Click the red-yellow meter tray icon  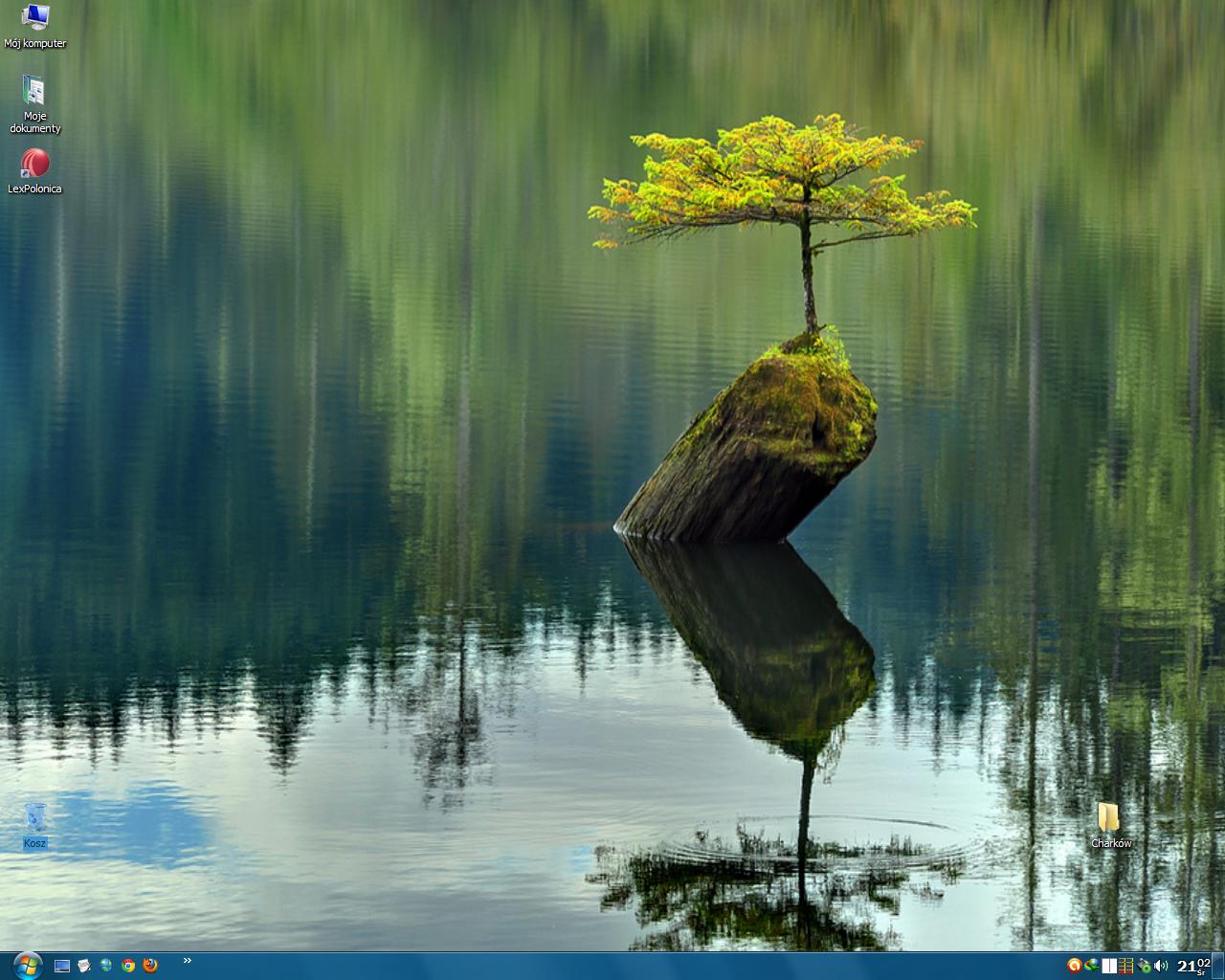[1126, 966]
